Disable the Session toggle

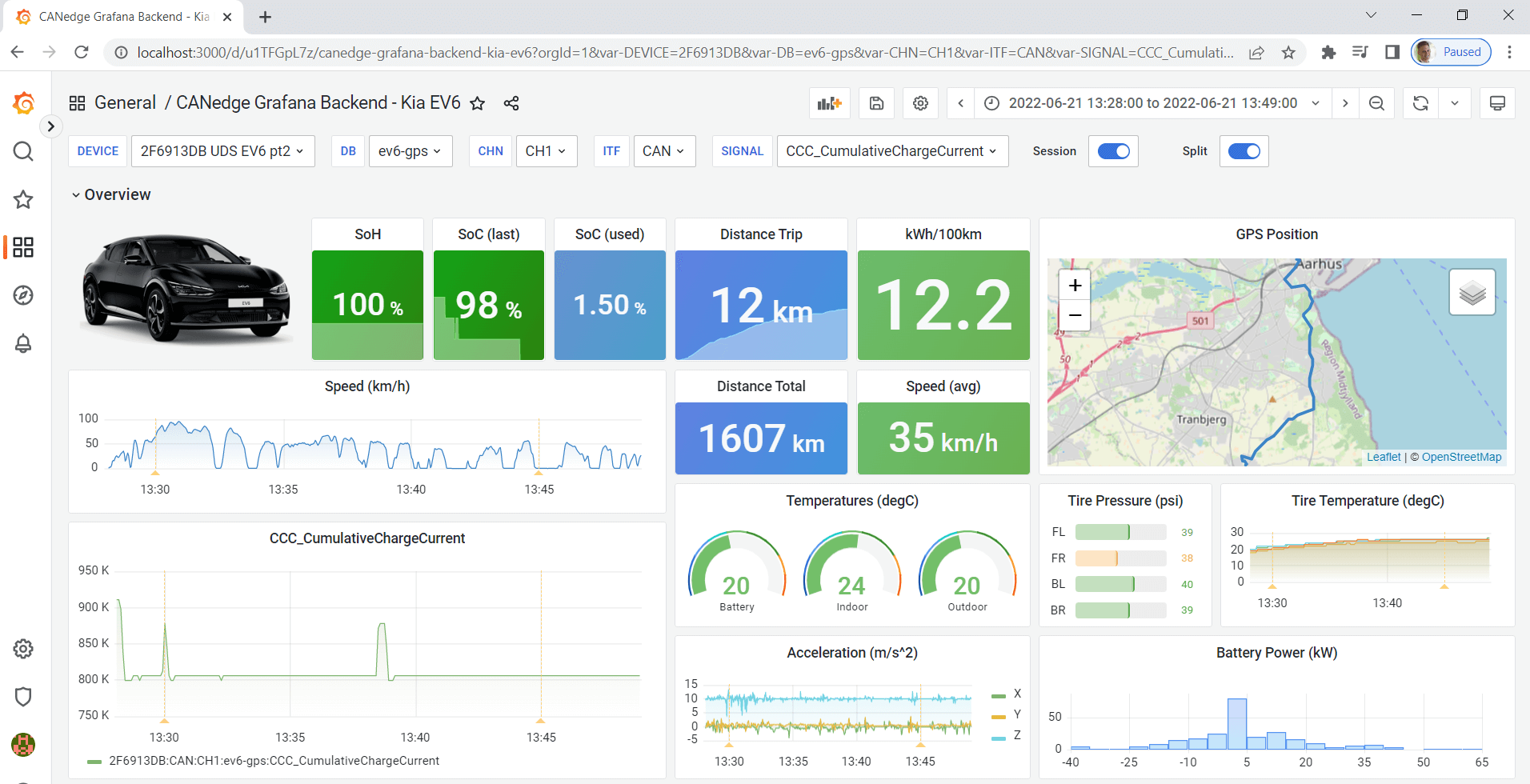(1112, 150)
